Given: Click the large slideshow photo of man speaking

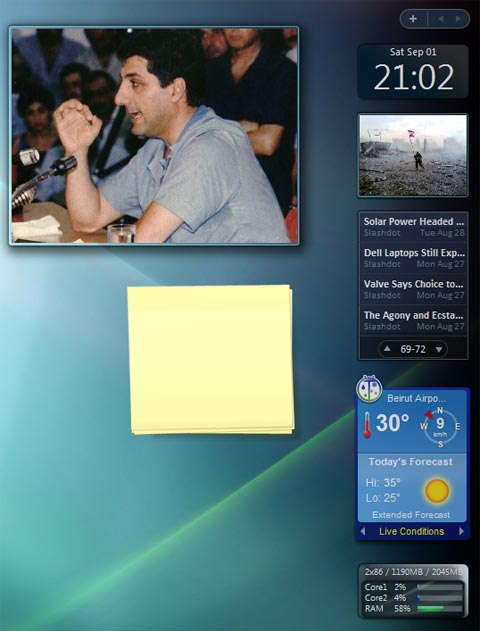Looking at the screenshot, I should (154, 136).
